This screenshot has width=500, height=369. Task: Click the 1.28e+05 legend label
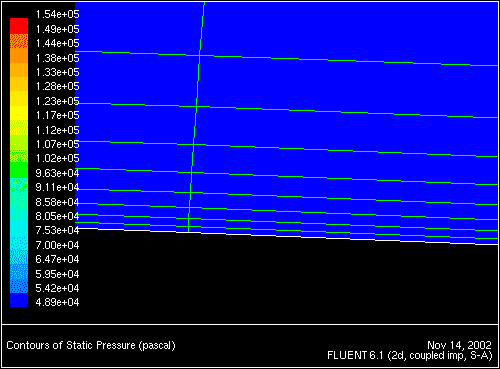click(x=57, y=86)
